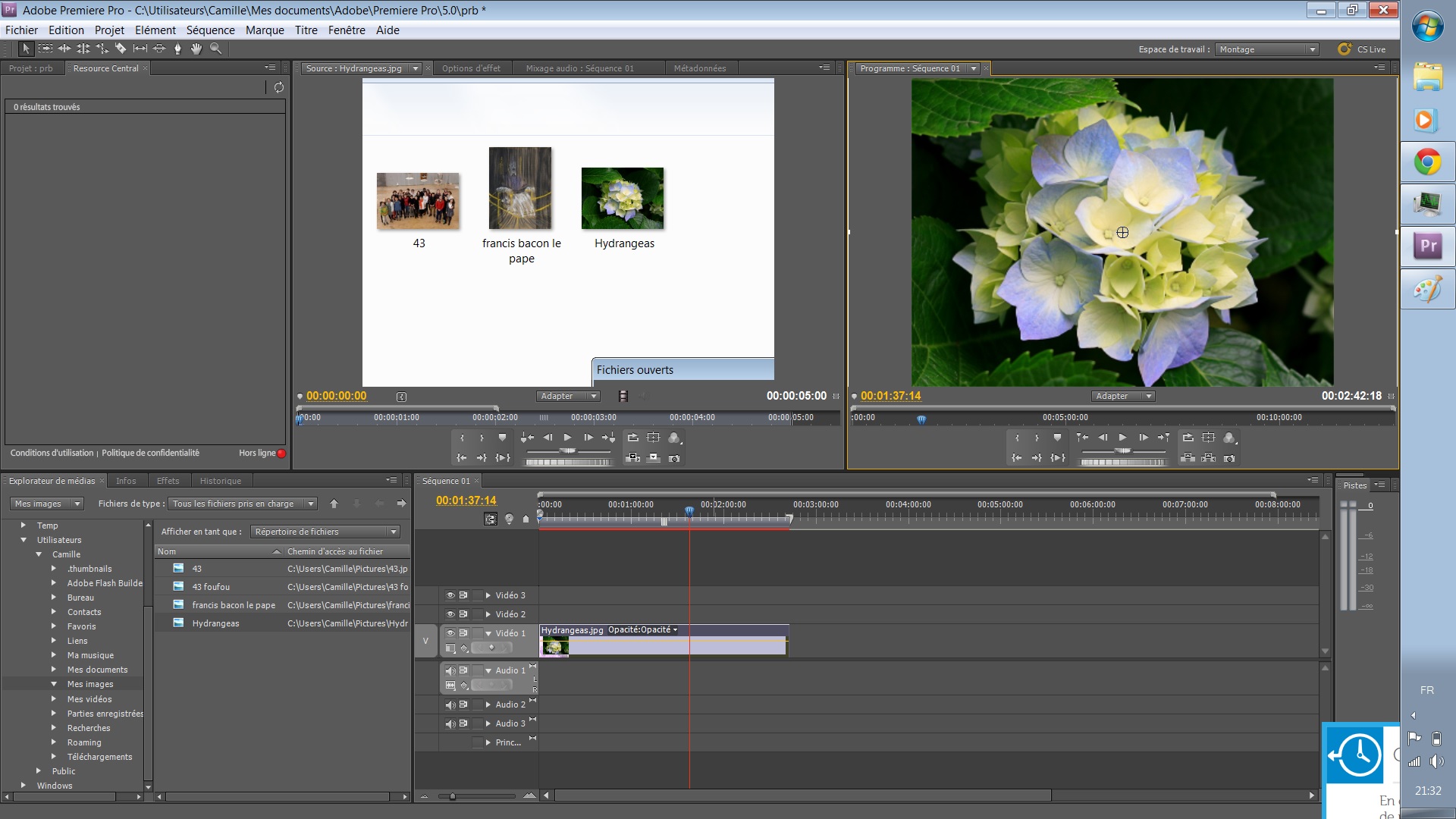Play the Source monitor clip

pos(567,438)
